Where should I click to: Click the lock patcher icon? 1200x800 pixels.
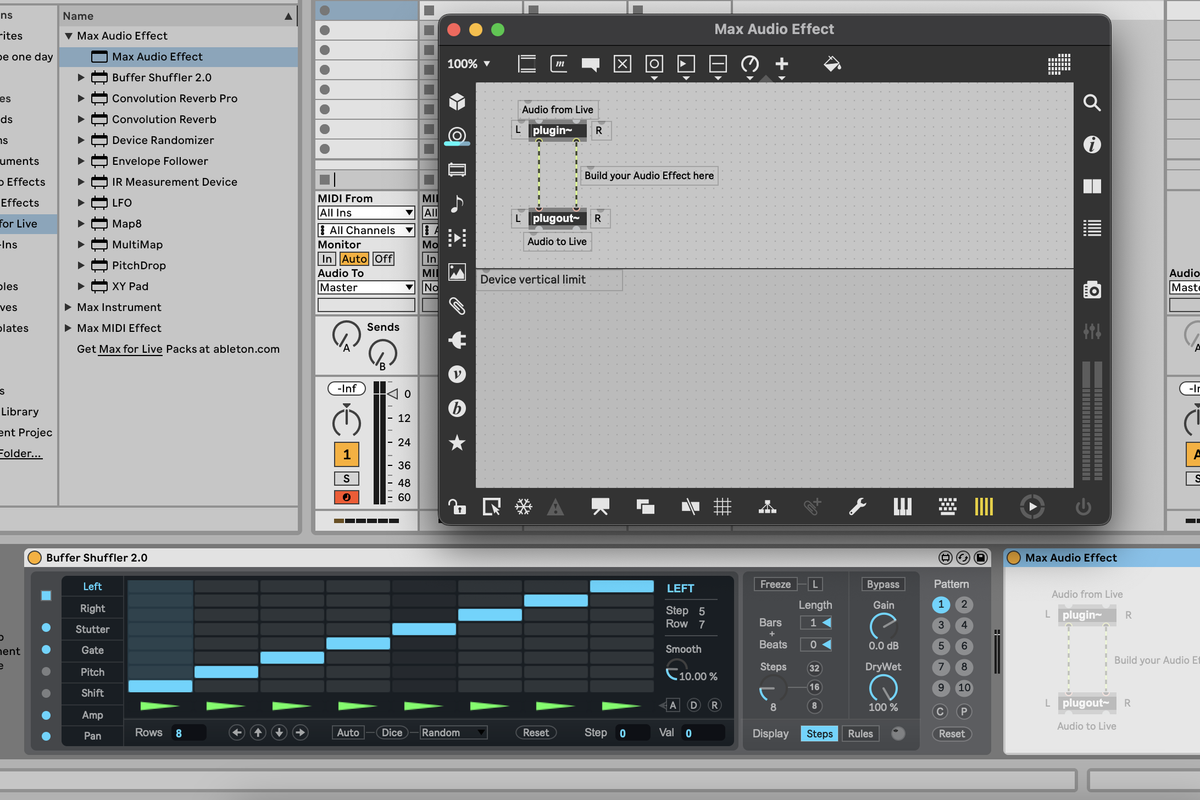point(457,507)
